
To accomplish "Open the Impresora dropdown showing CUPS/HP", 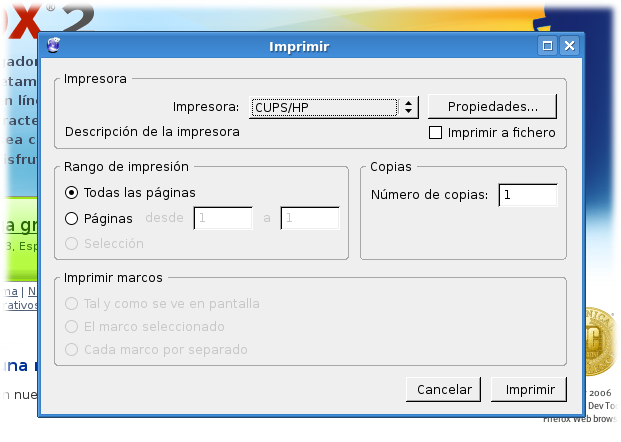I will coord(332,107).
